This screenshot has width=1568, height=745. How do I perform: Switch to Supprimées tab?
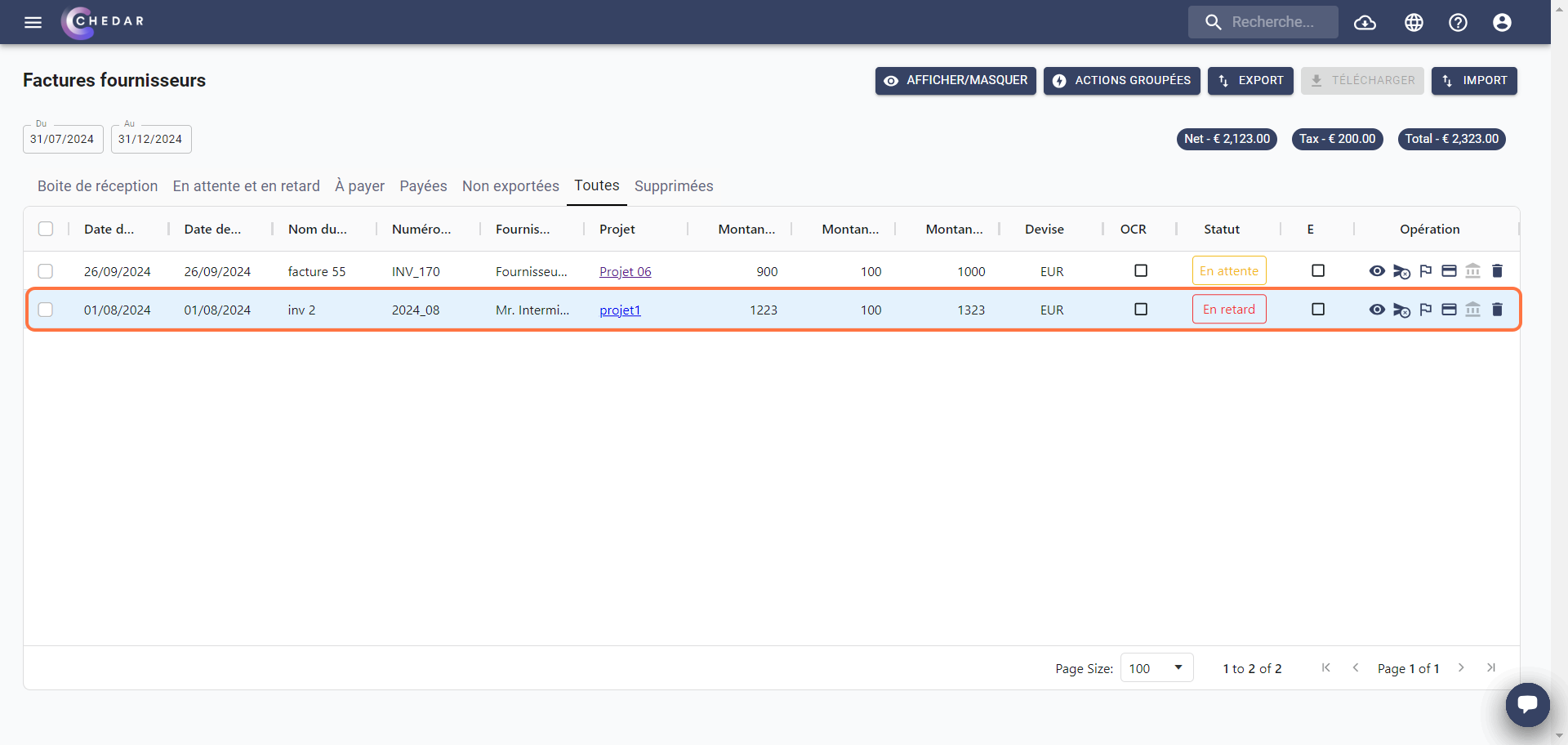coord(674,186)
